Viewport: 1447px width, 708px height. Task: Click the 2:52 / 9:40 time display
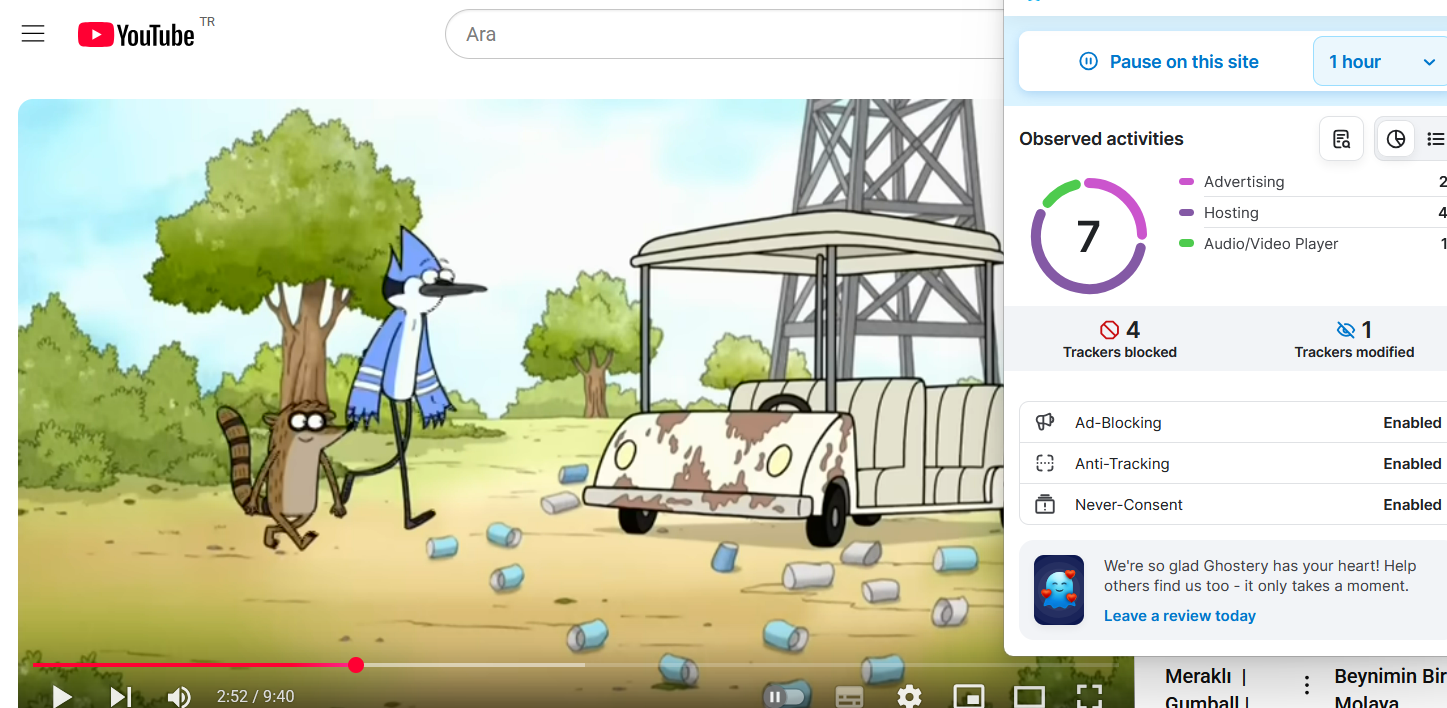pyautogui.click(x=256, y=696)
